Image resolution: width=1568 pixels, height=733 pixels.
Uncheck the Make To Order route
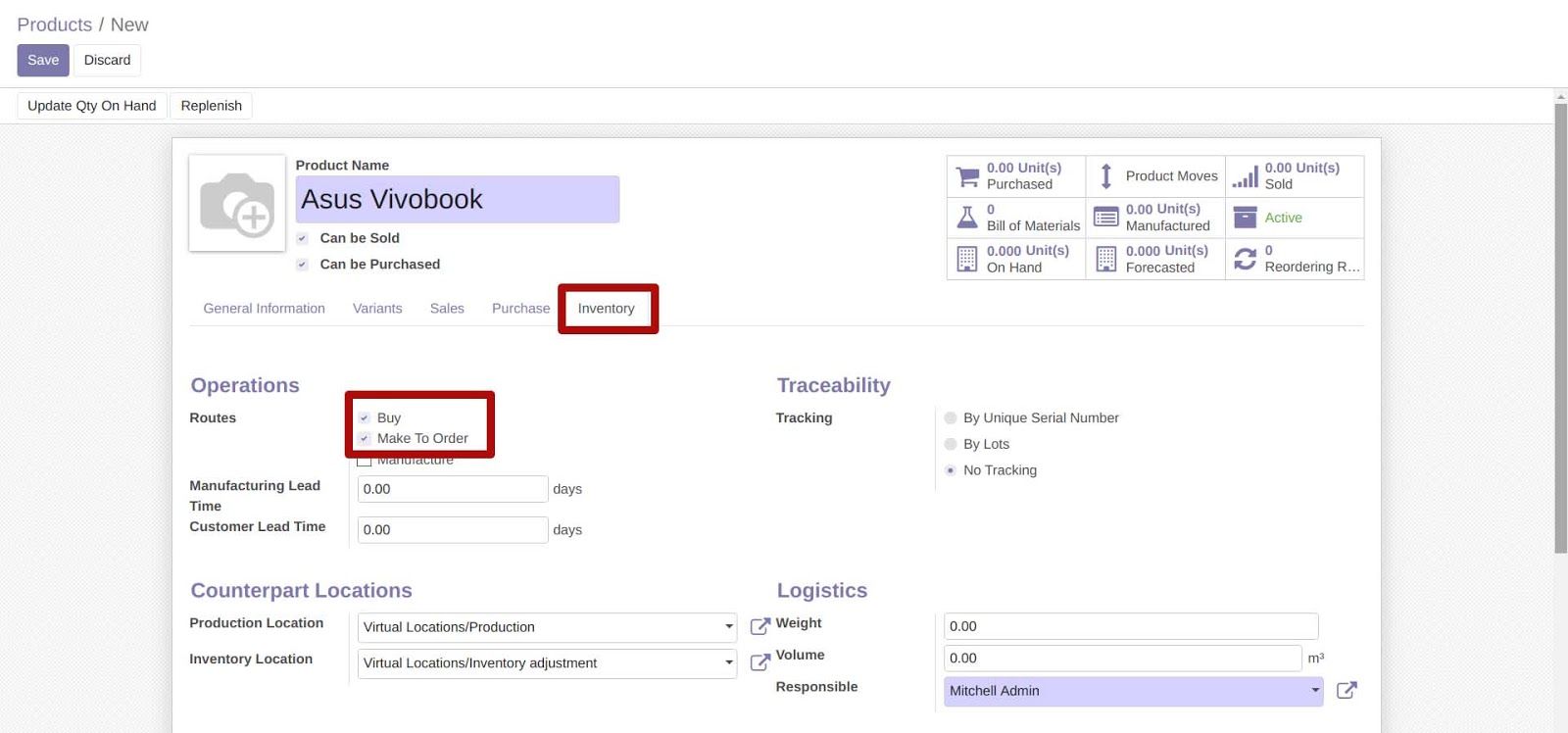(x=365, y=438)
